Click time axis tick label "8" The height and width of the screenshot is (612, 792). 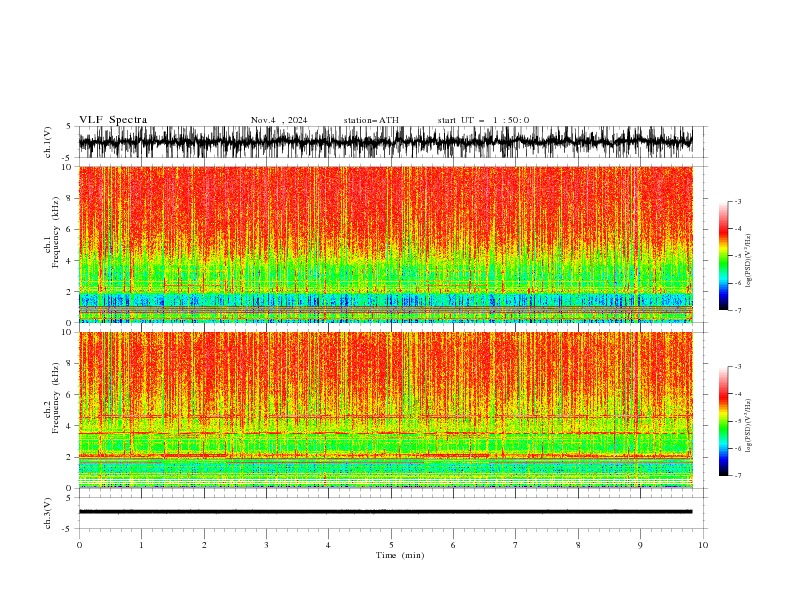pos(578,545)
